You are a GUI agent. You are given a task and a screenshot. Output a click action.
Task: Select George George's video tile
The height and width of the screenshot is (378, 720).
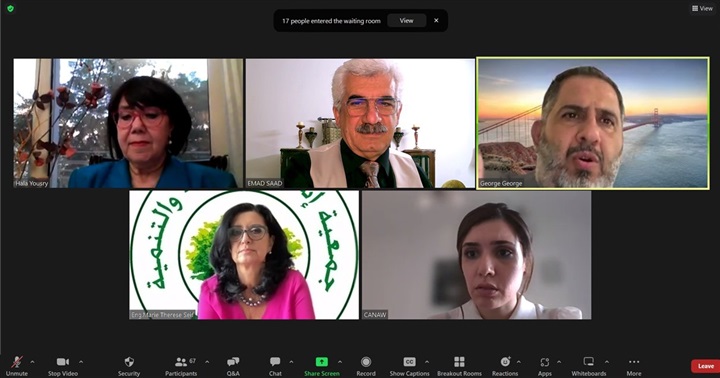(x=593, y=123)
